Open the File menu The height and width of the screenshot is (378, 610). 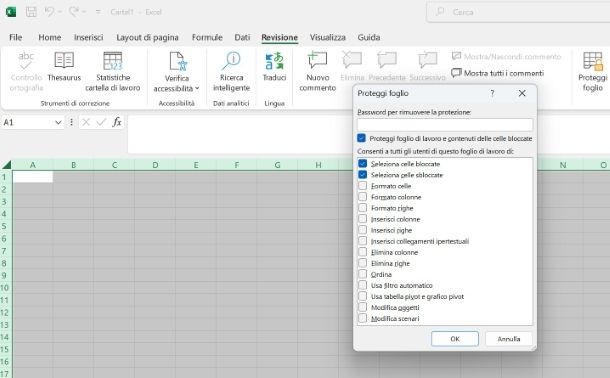[x=16, y=37]
